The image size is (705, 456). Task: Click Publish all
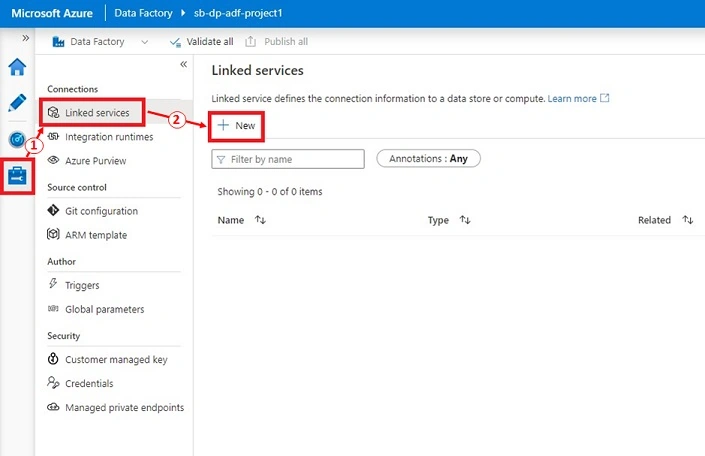[x=277, y=42]
